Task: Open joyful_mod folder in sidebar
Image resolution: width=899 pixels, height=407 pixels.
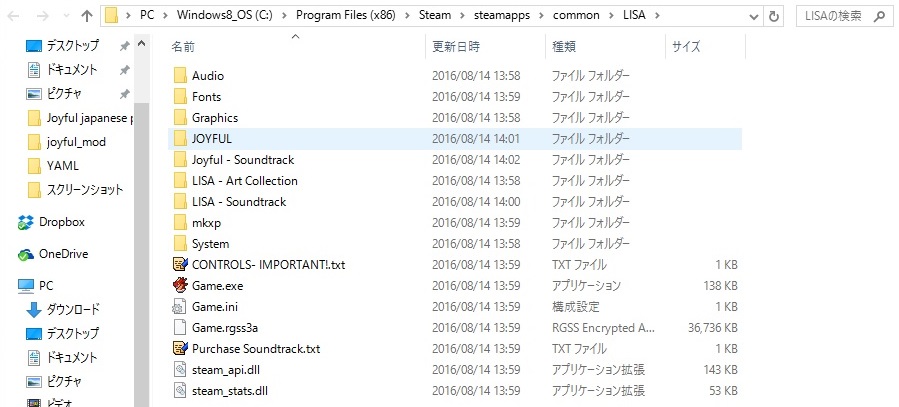Action: (76, 142)
